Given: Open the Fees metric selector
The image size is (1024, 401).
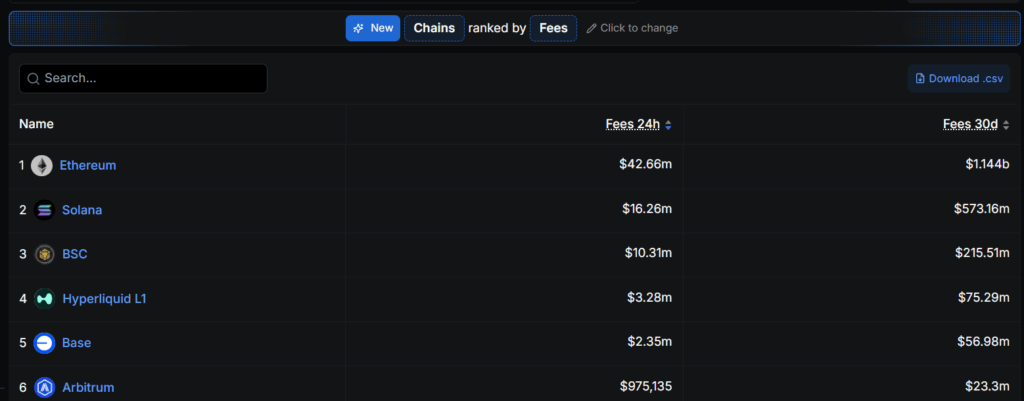Looking at the screenshot, I should tap(553, 28).
